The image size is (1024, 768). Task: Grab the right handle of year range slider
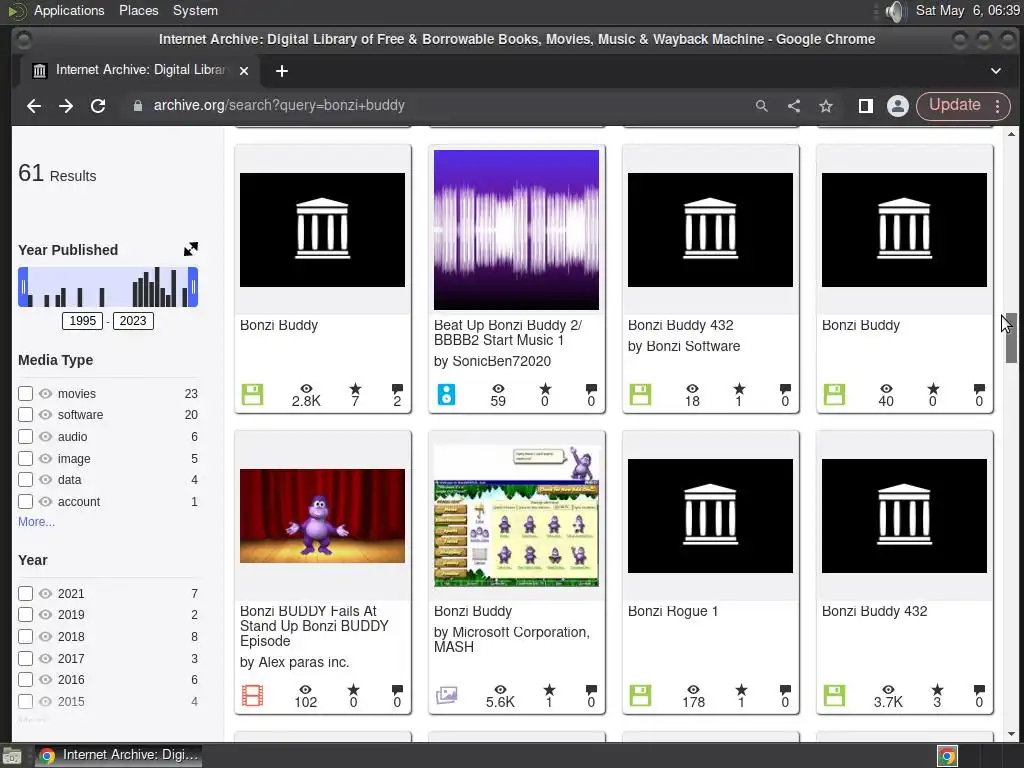coord(193,287)
